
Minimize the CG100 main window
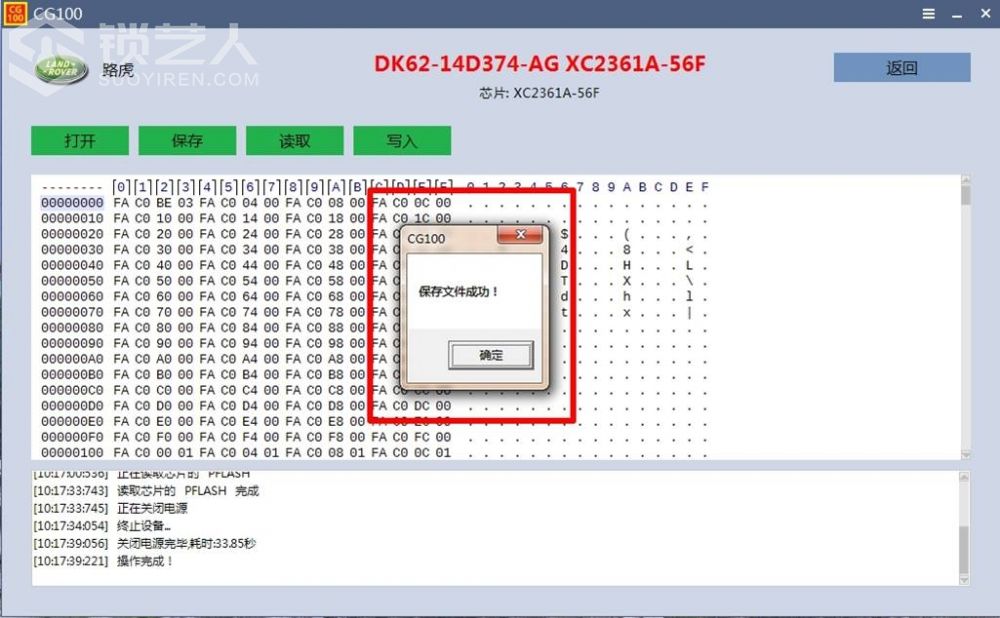[957, 15]
